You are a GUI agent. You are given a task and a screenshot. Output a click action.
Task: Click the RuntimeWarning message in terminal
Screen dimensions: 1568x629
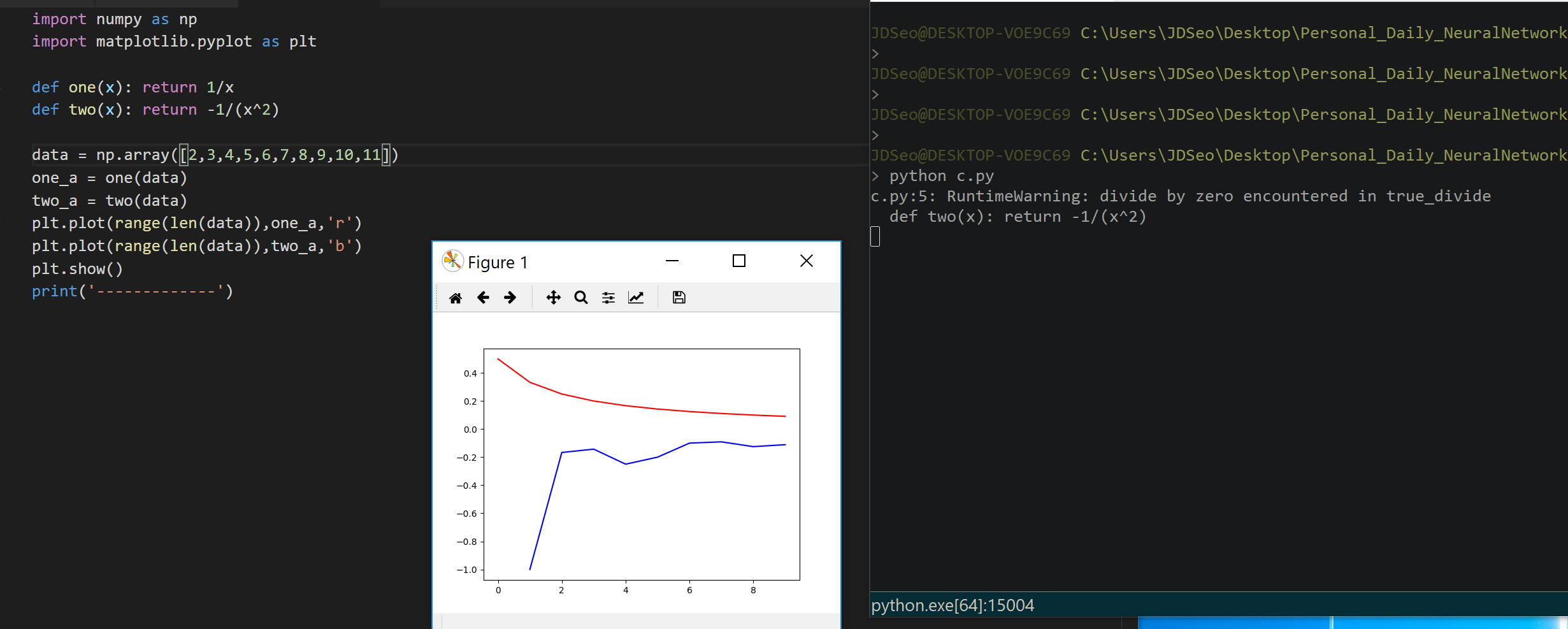(1181, 196)
